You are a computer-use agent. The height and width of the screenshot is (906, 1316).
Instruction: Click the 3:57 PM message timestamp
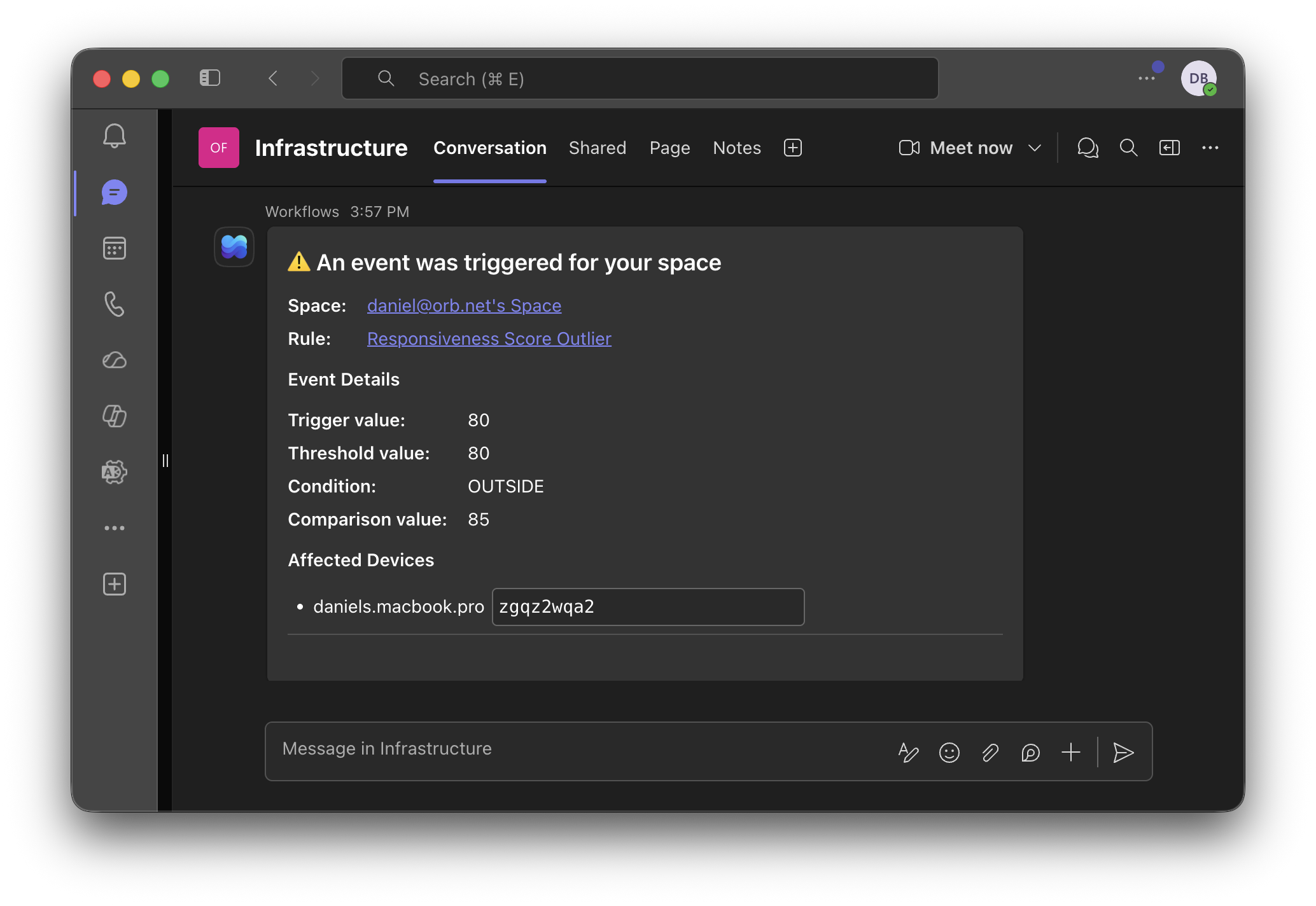point(380,212)
